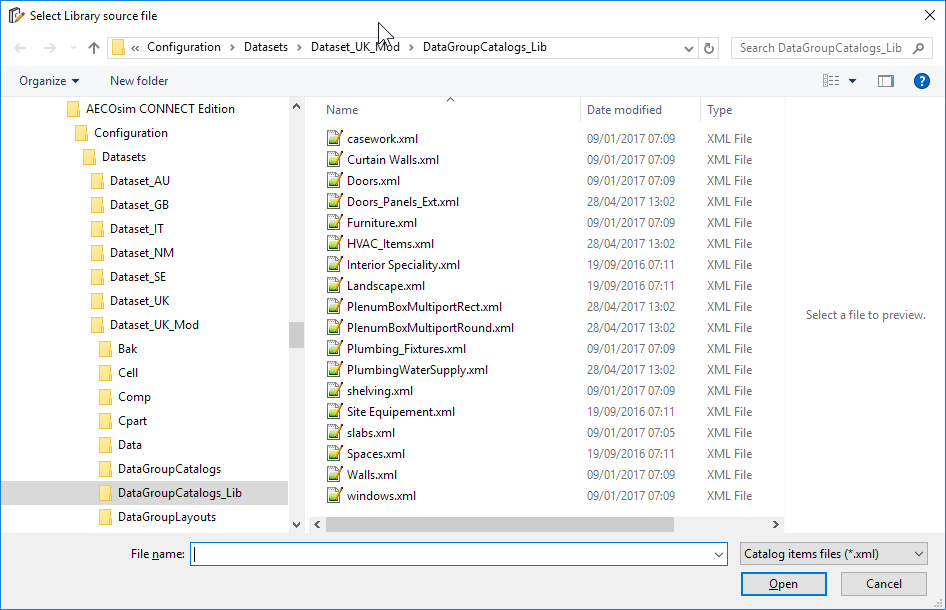Select PlenumBoxMultiportRound.xml file name
946x610 pixels.
(430, 328)
